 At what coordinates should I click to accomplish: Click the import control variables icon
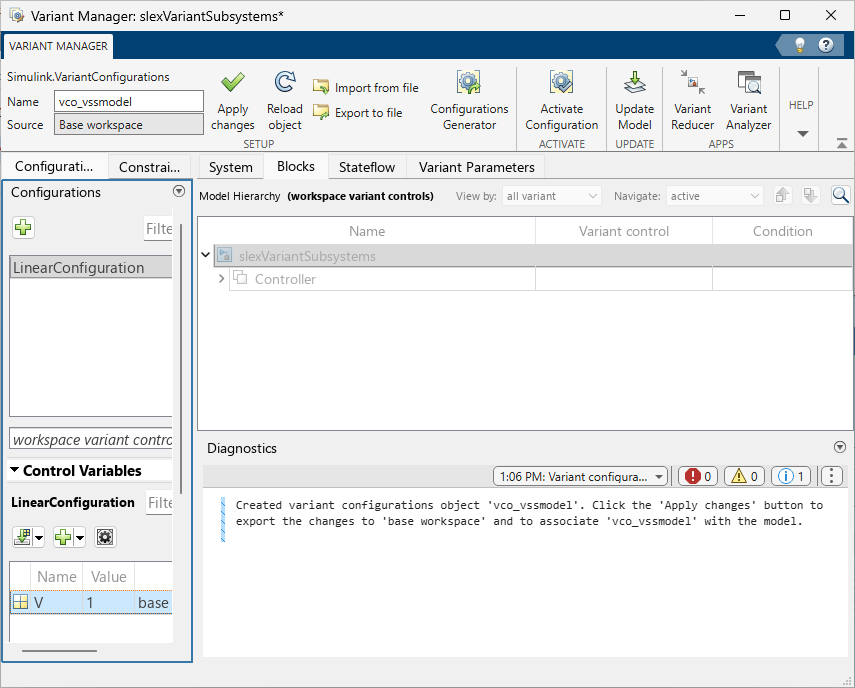click(x=22, y=537)
